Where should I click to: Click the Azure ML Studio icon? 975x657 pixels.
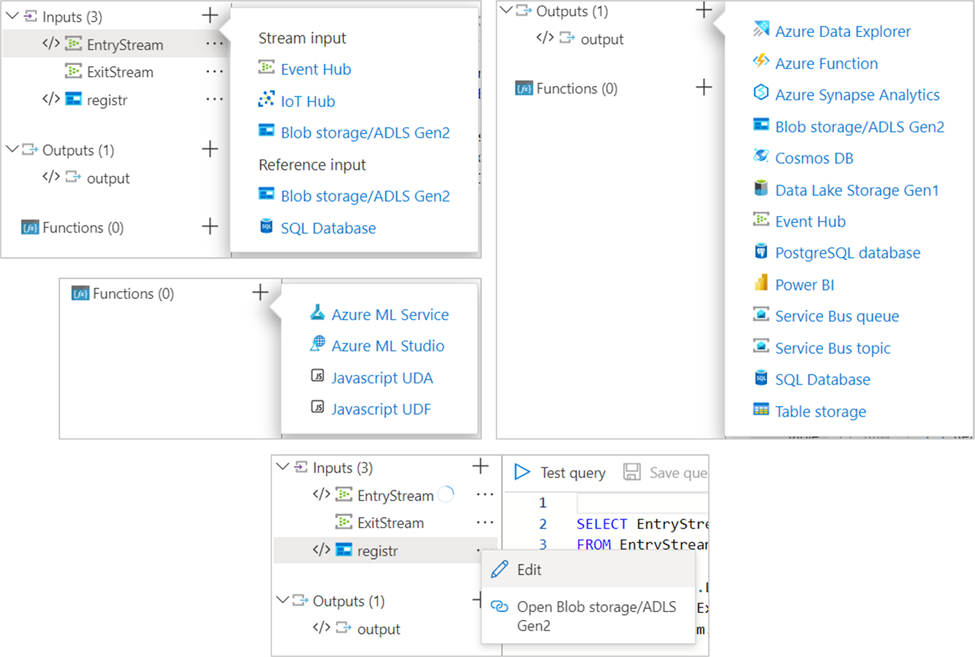(x=317, y=343)
